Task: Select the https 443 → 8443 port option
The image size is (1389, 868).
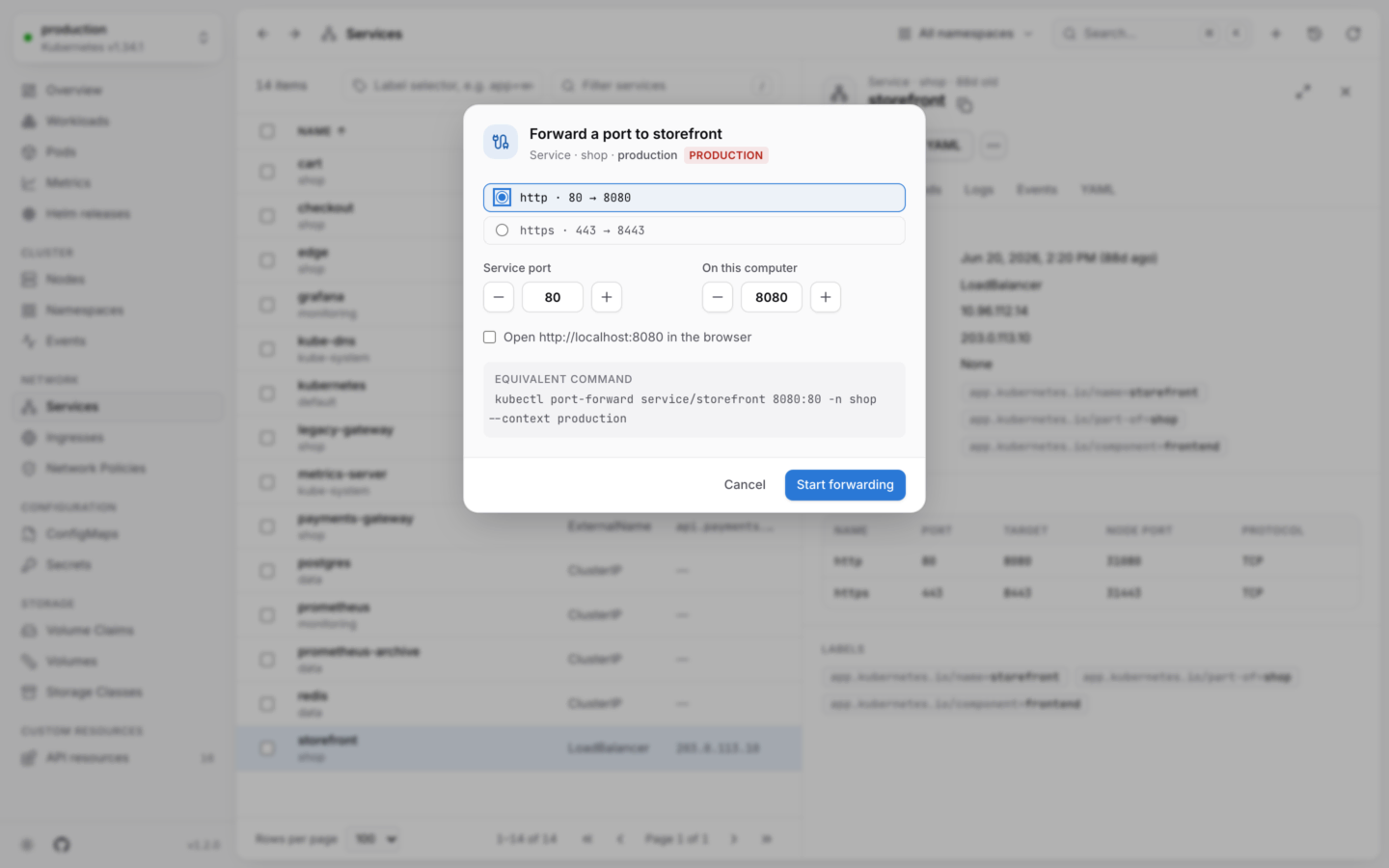Action: tap(694, 231)
